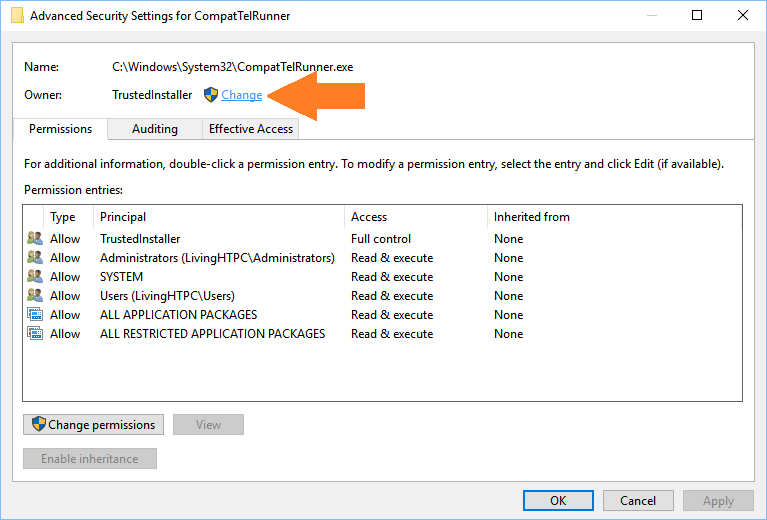Viewport: 767px width, 520px height.
Task: Select the SYSTEM entry user icon
Action: pos(35,277)
